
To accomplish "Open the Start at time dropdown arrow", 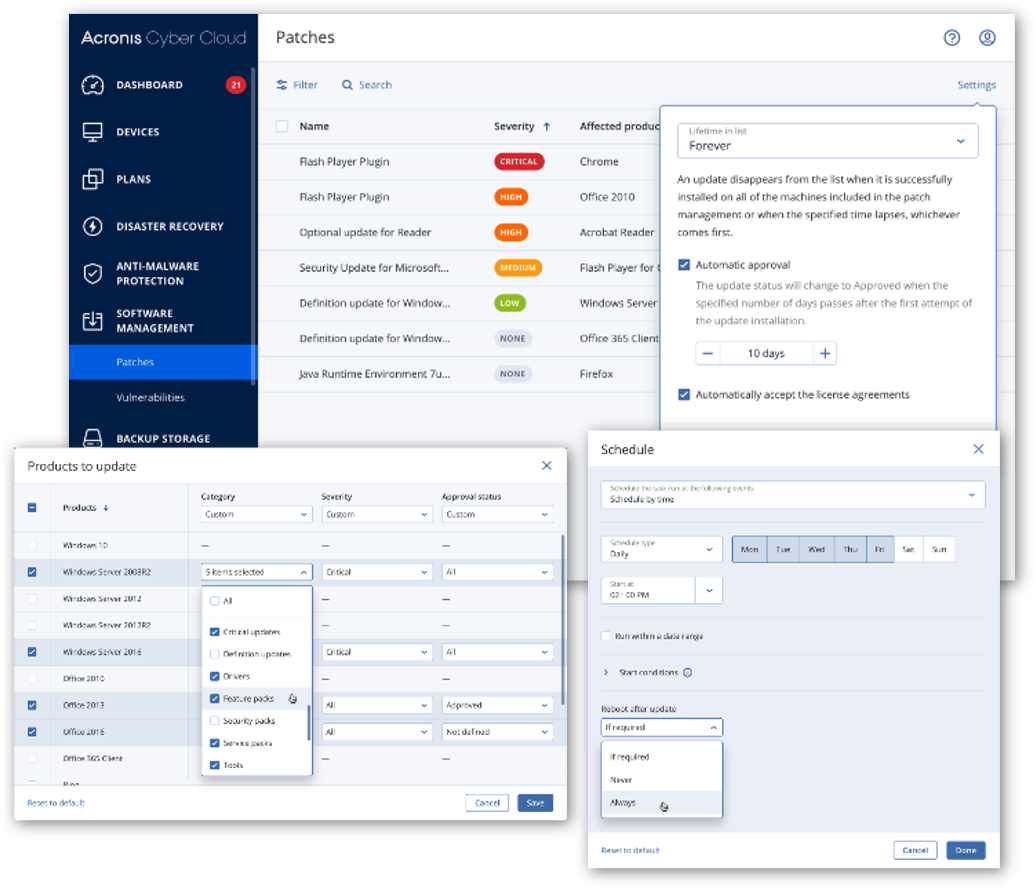I will click(x=709, y=590).
